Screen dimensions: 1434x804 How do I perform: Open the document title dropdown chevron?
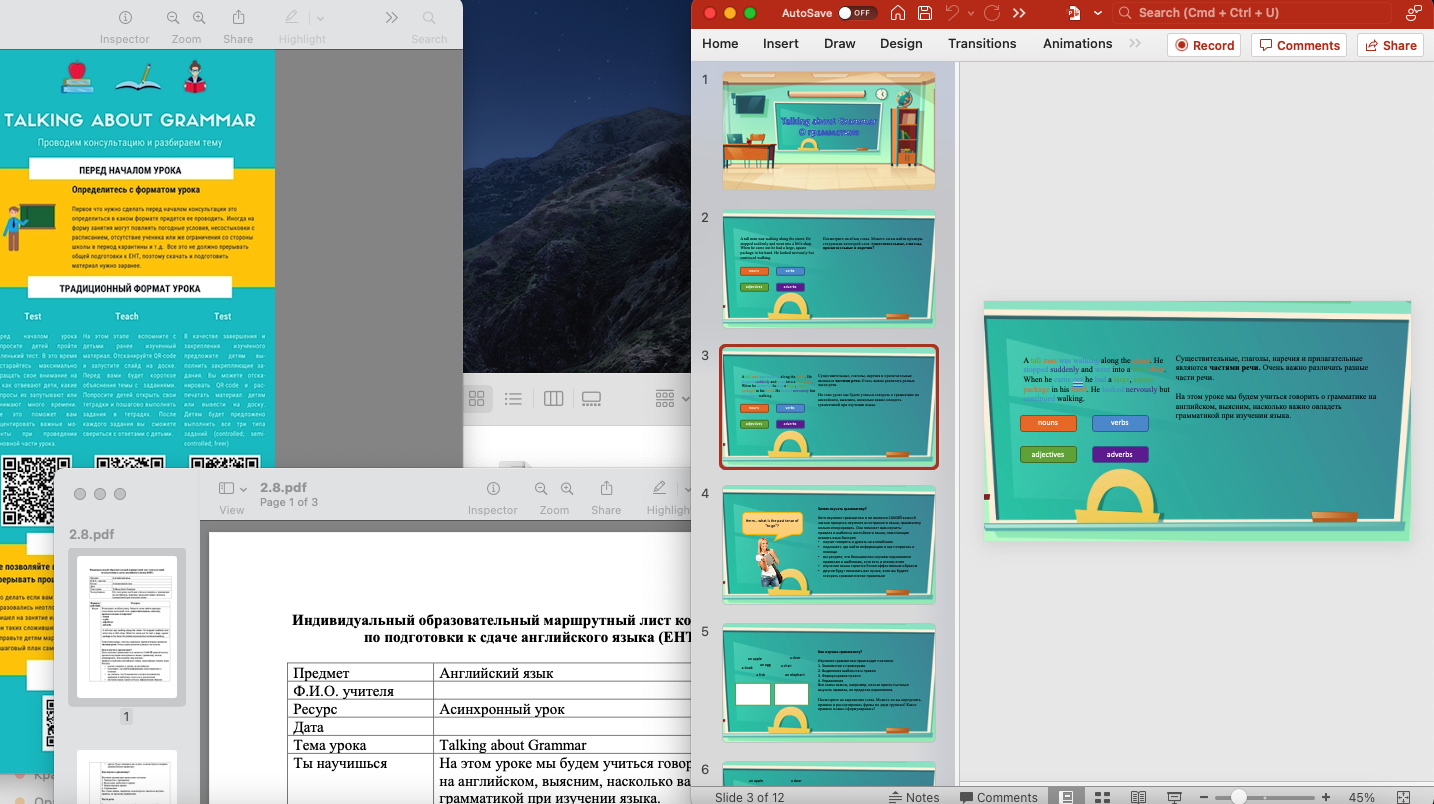click(x=1098, y=13)
